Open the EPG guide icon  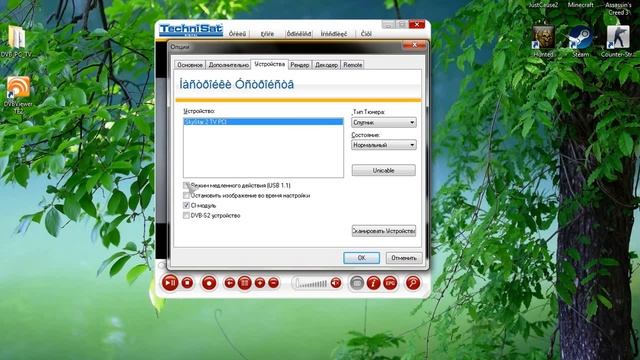click(x=390, y=283)
